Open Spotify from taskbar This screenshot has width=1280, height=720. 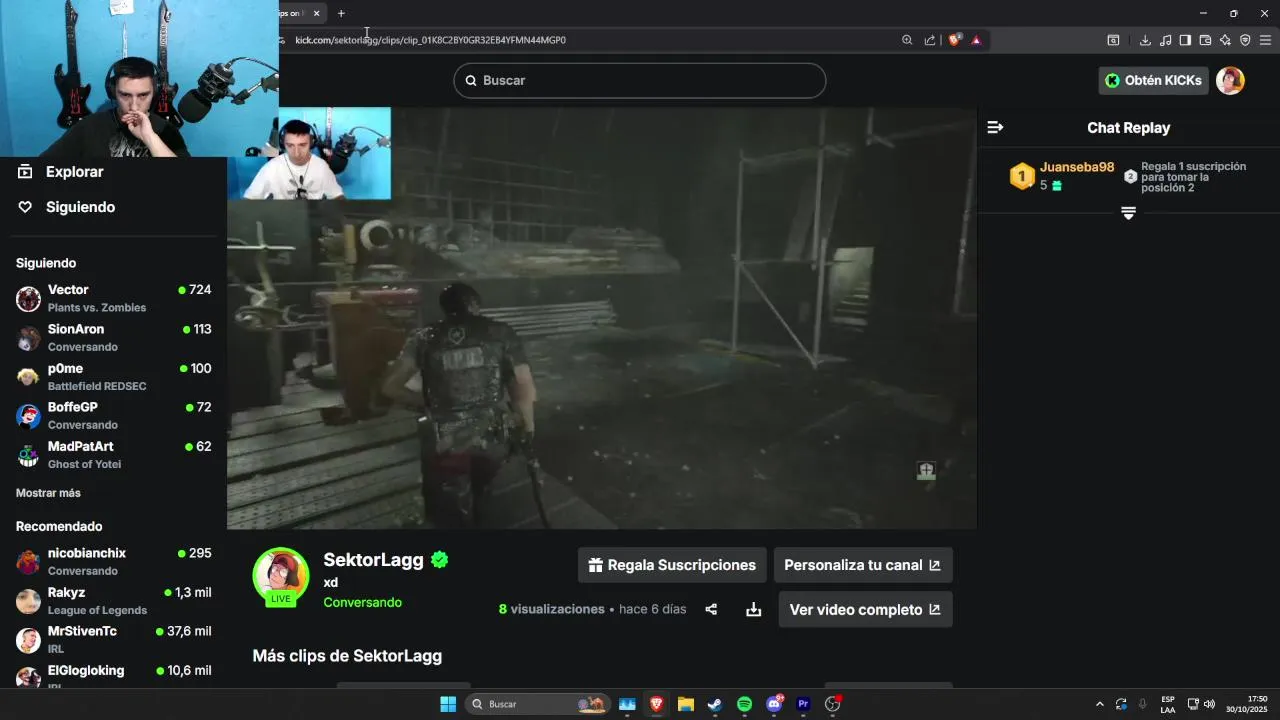744,704
